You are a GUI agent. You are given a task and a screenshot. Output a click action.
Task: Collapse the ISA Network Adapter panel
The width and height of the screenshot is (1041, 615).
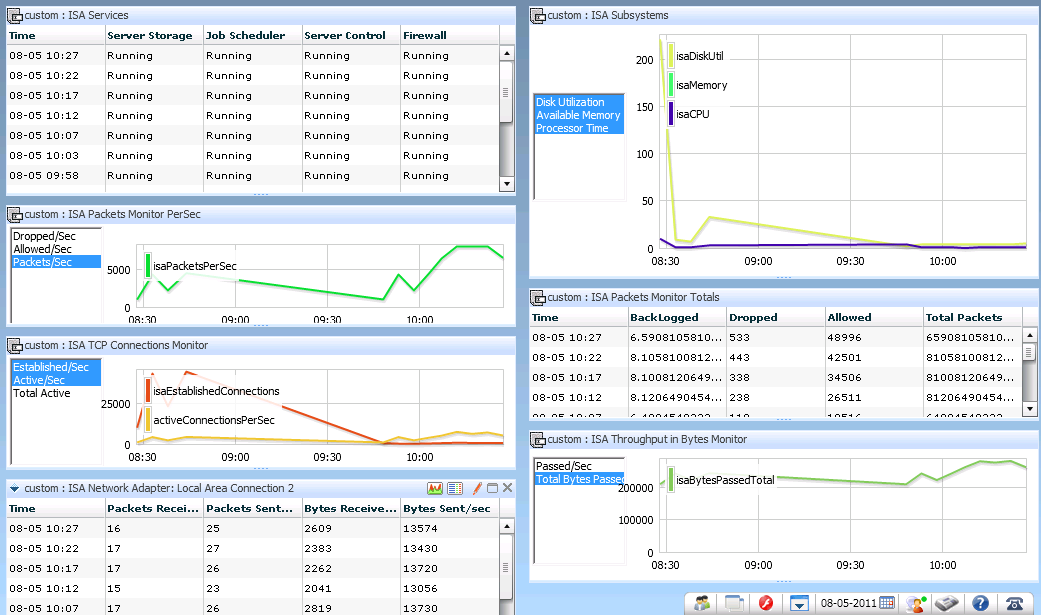point(14,488)
